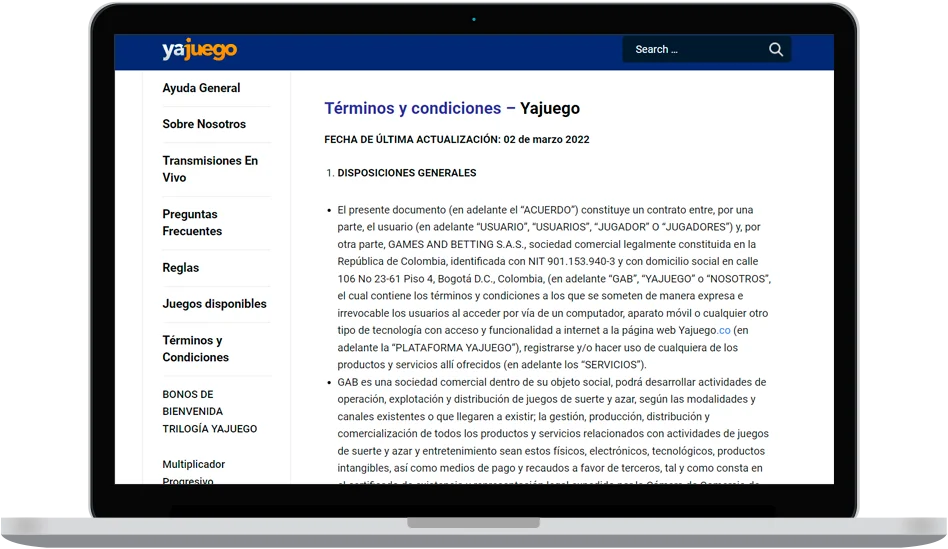The image size is (948, 549).
Task: Go to Transmisiones En Vivo
Action: (210, 169)
